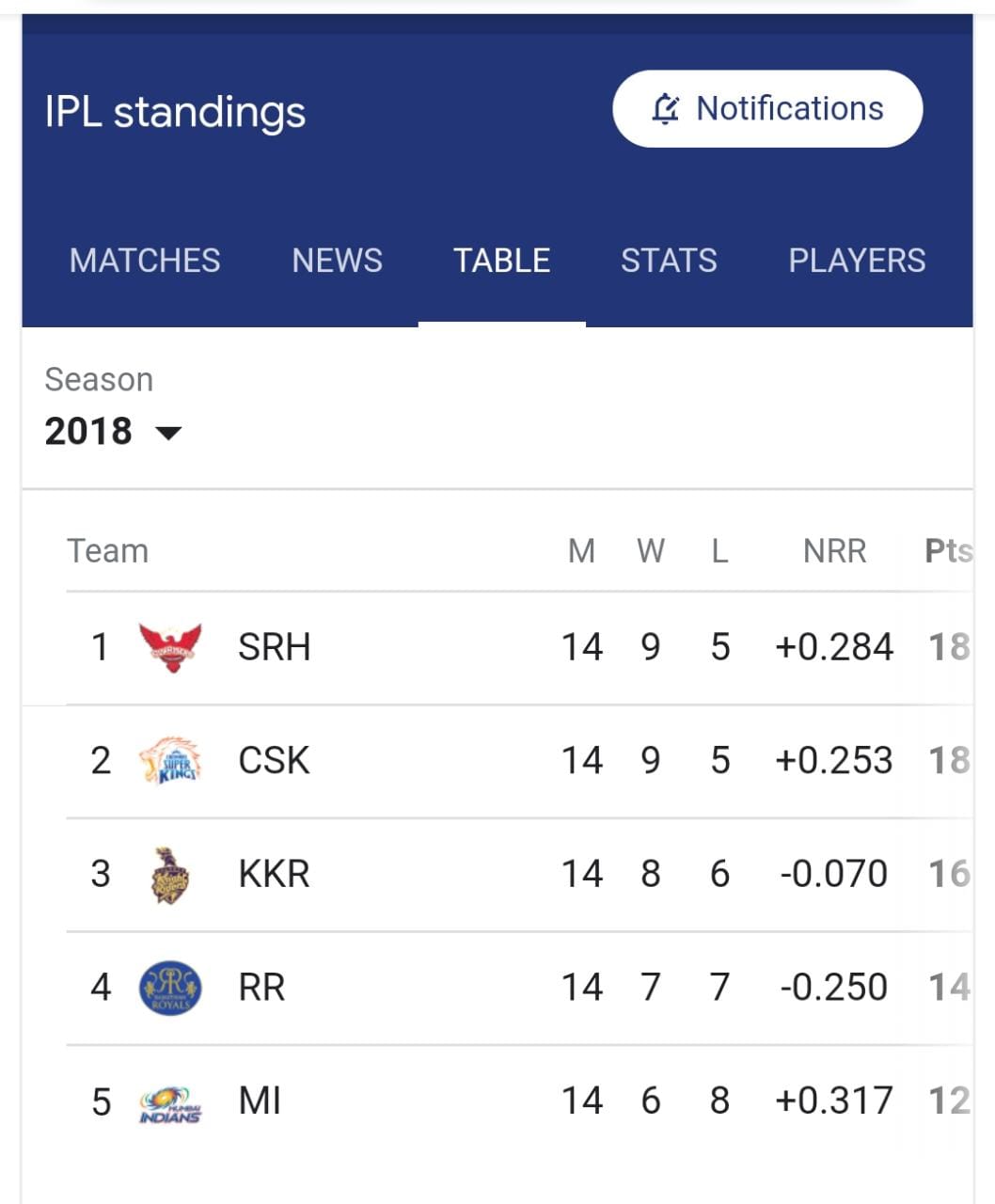This screenshot has width=995, height=1204.
Task: Switch to the NEWS tab
Action: click(x=338, y=261)
